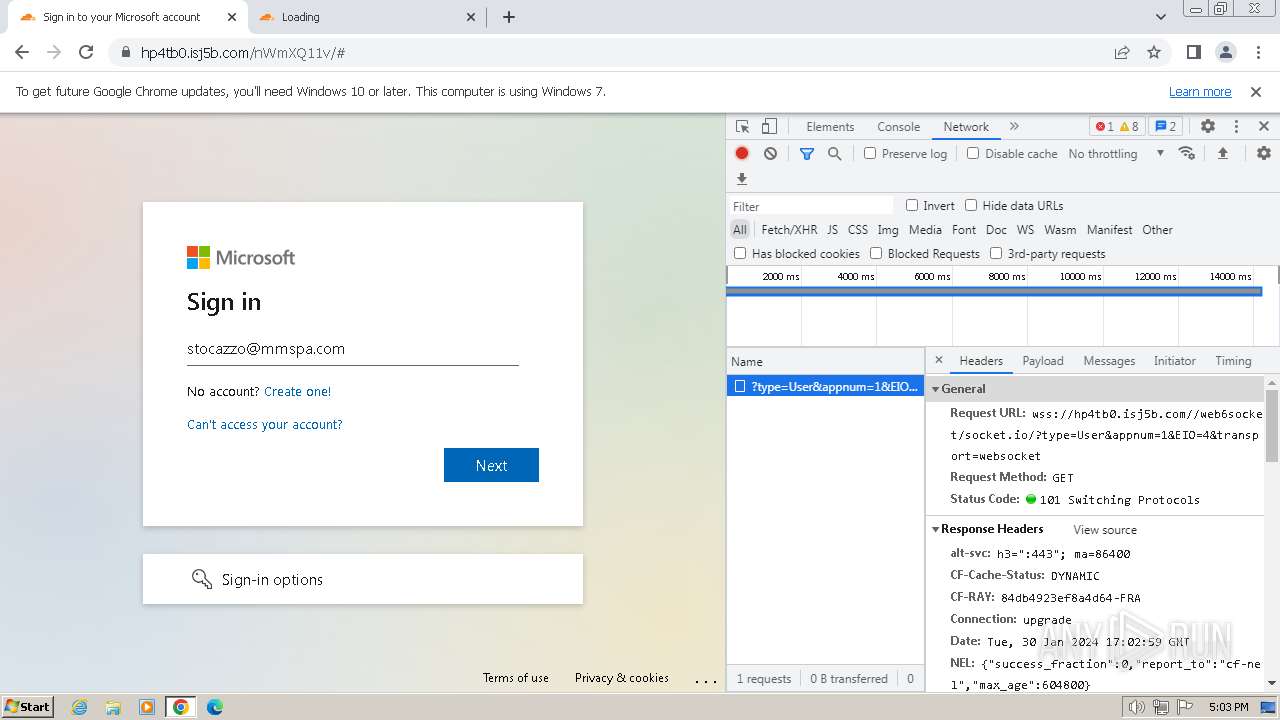Viewport: 1280px width, 720px height.
Task: Open Chrome three-dot main menu
Action: (x=1256, y=53)
